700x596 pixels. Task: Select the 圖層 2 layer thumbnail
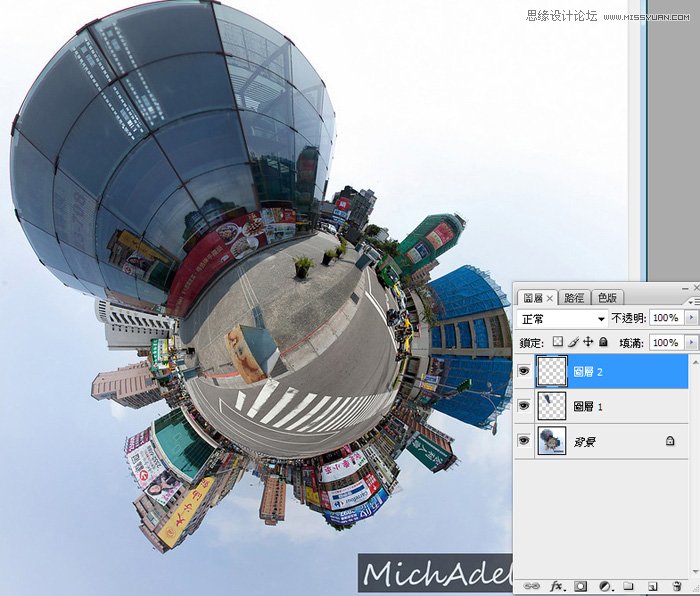(x=552, y=371)
